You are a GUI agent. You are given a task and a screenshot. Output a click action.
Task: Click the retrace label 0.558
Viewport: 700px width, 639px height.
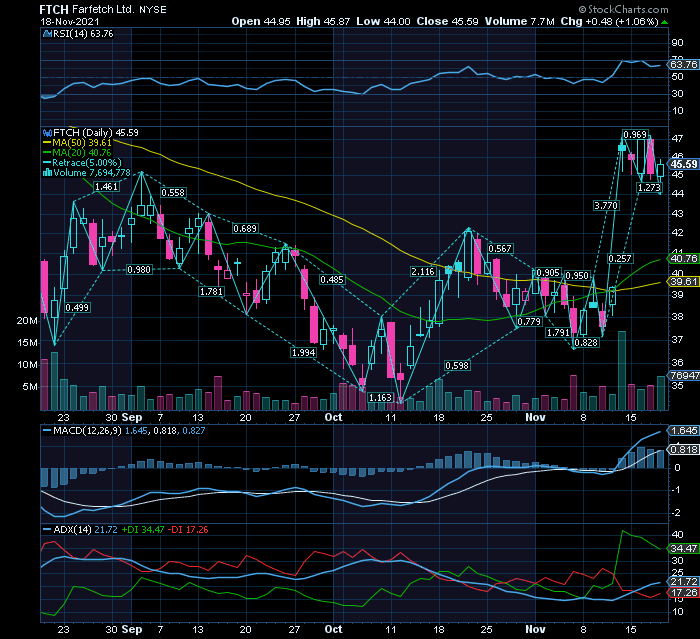(173, 192)
